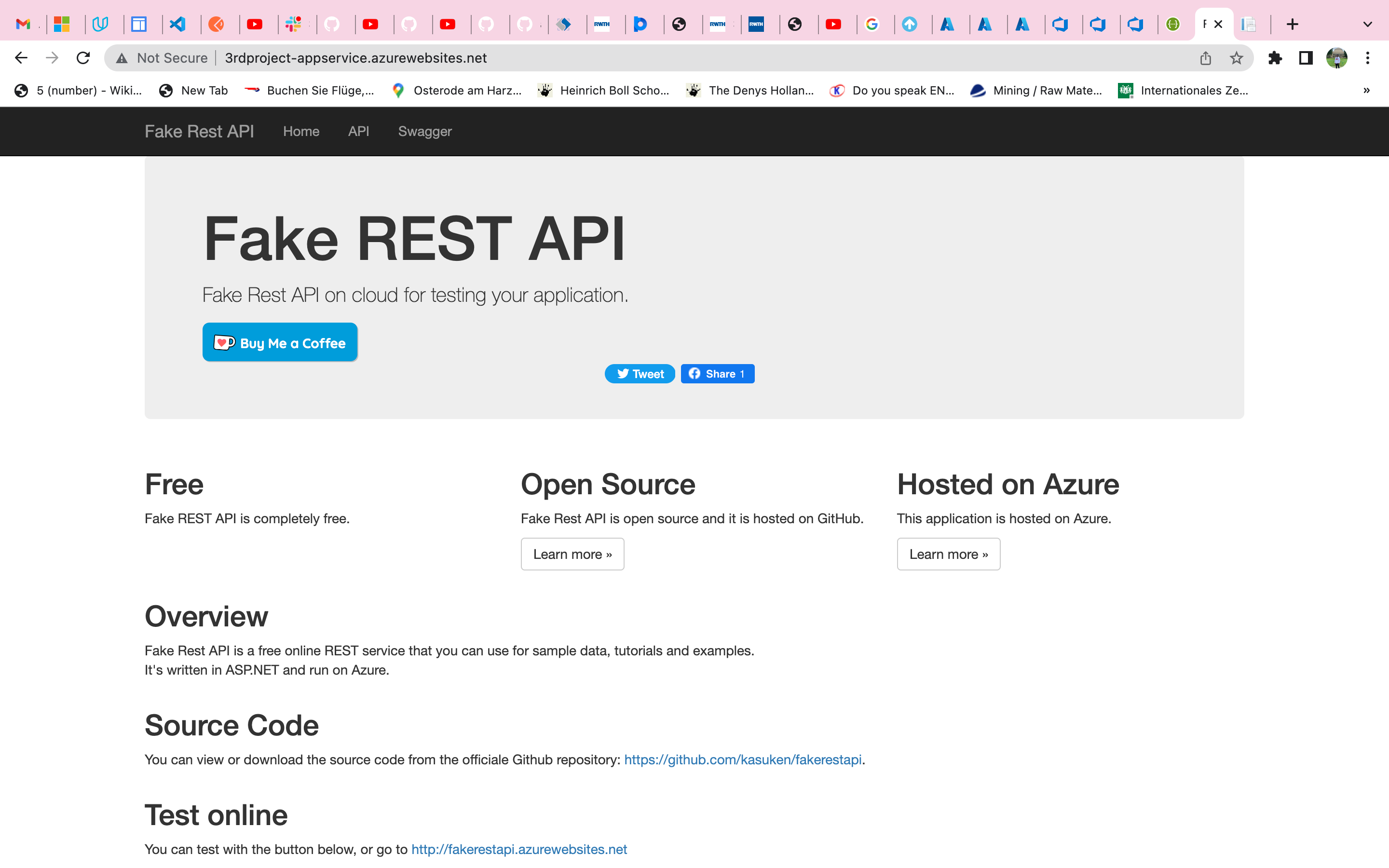The width and height of the screenshot is (1389, 868).
Task: Click the Not Secure warning icon
Action: 122,57
